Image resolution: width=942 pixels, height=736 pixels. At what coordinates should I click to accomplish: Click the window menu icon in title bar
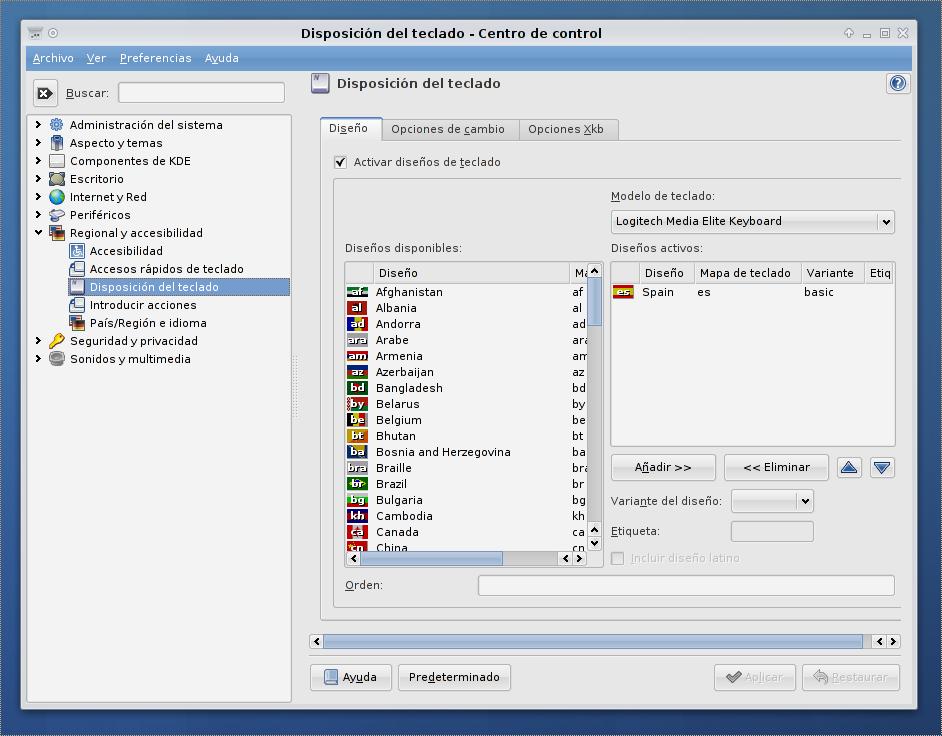tap(35, 32)
